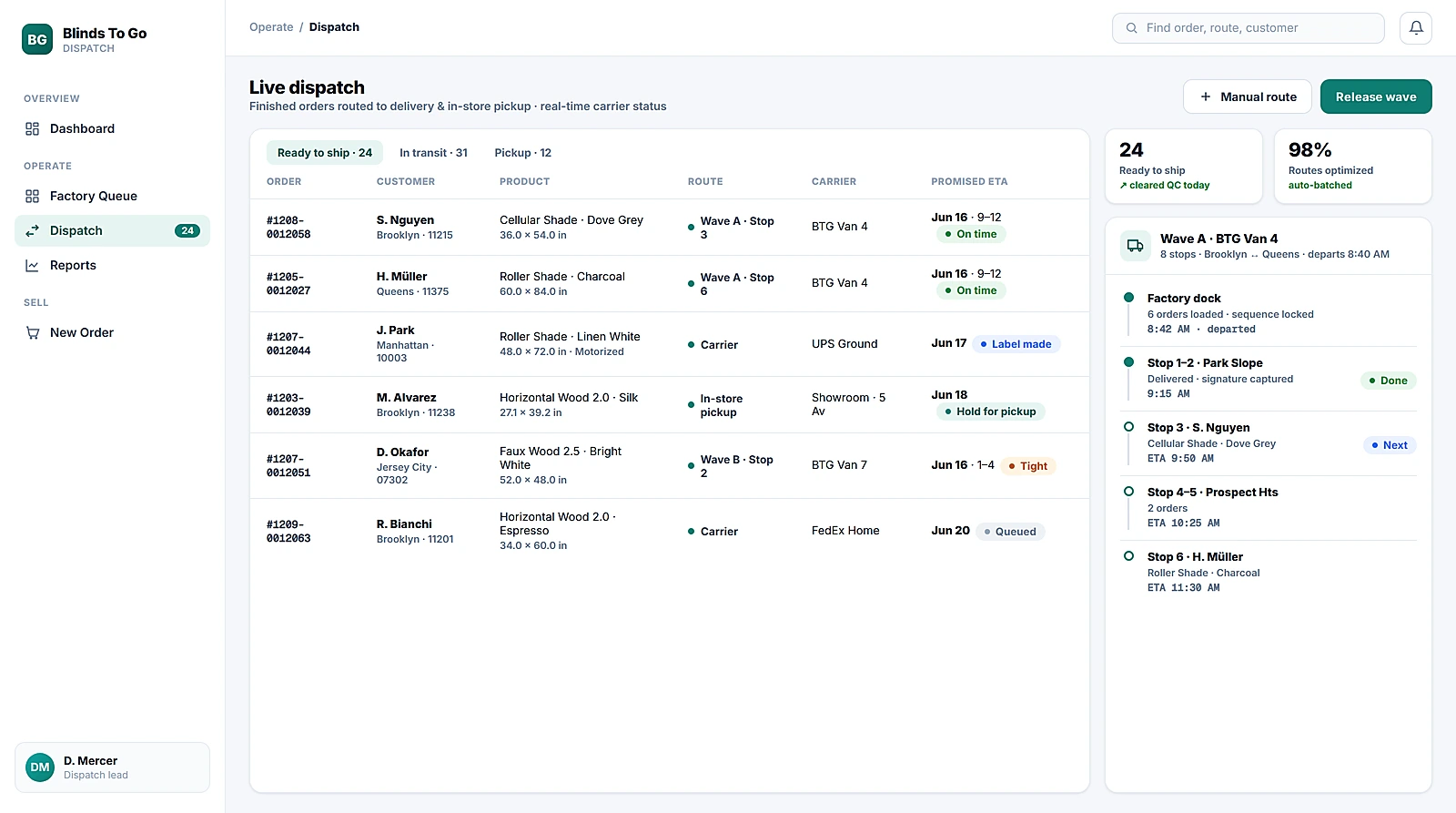Viewport: 1456px width, 813px height.
Task: Click the Label made status badge
Action: coord(1016,344)
